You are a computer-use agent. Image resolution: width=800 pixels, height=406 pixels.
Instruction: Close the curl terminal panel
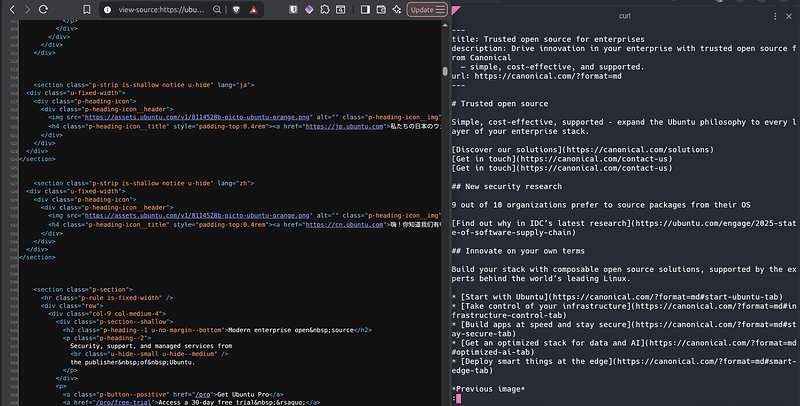point(789,16)
